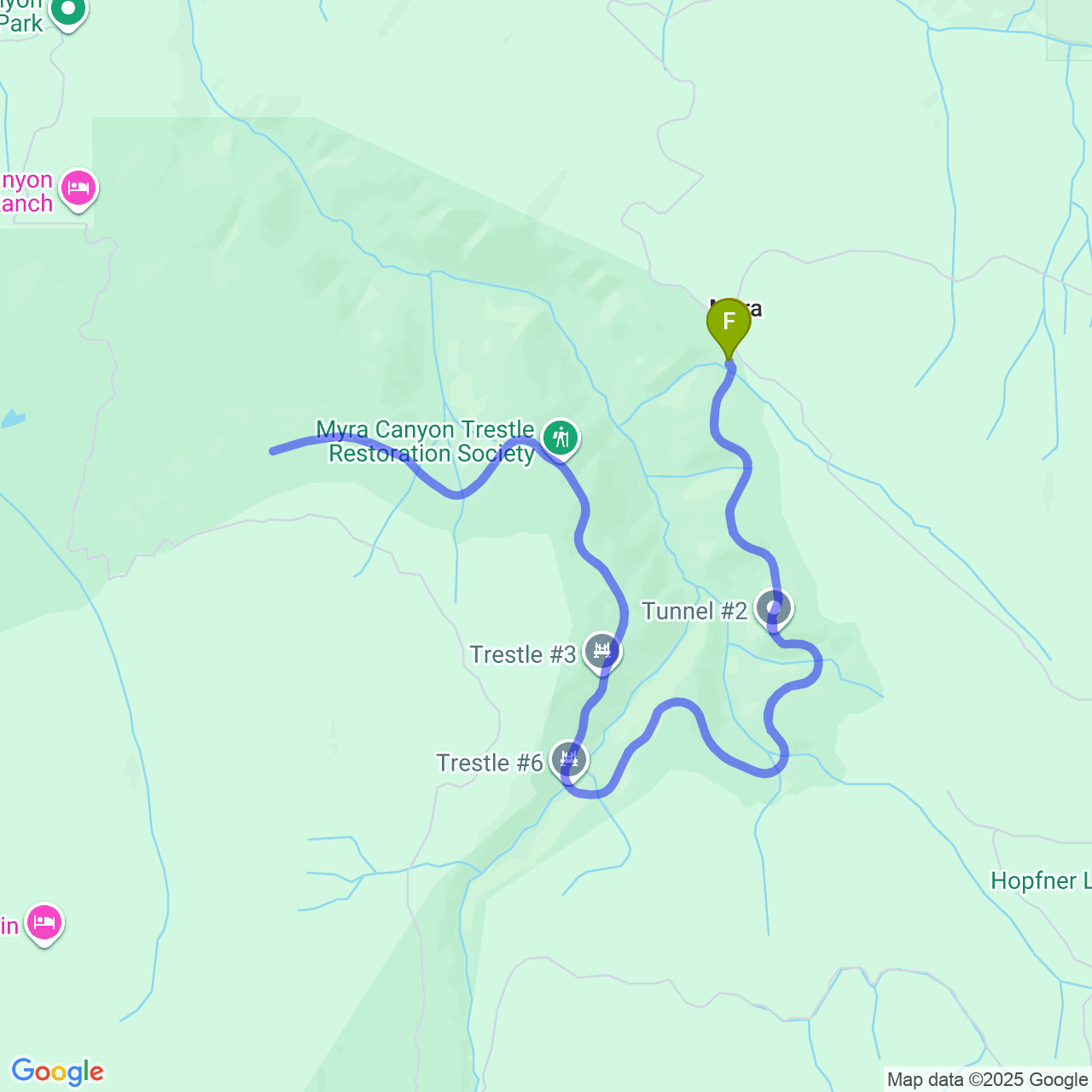This screenshot has height=1092, width=1092.
Task: Click the Myra place name behind marker
Action: coord(735,308)
